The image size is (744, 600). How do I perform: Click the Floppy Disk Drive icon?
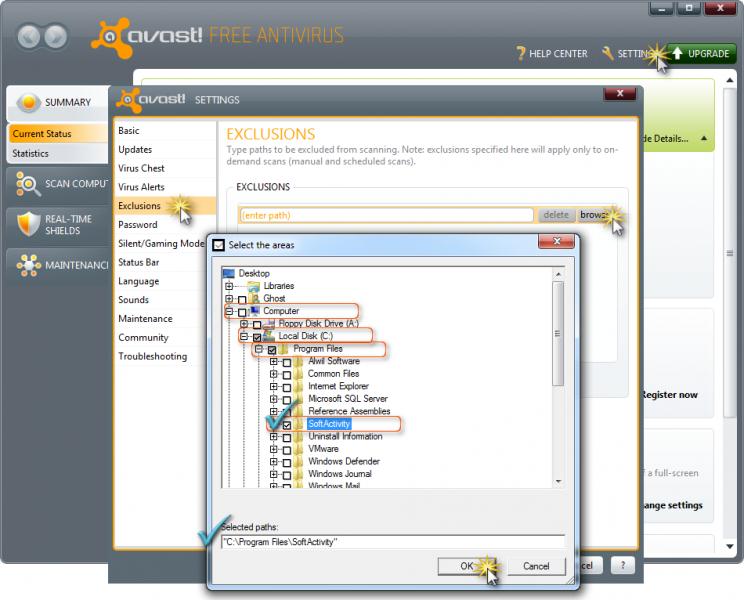[269, 323]
